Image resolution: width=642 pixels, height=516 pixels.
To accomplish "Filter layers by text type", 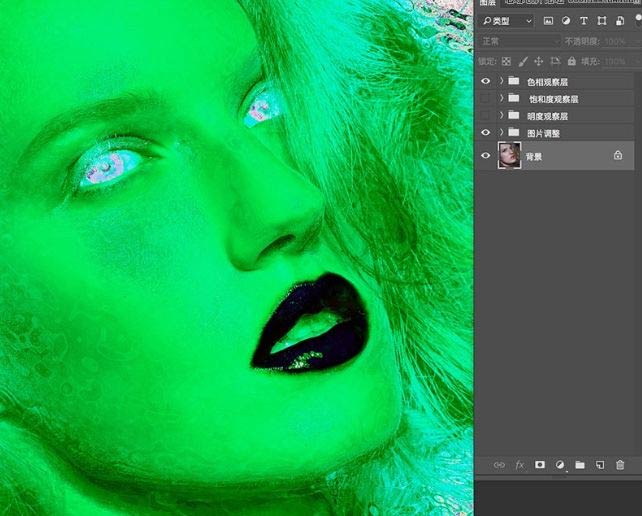I will pos(583,21).
